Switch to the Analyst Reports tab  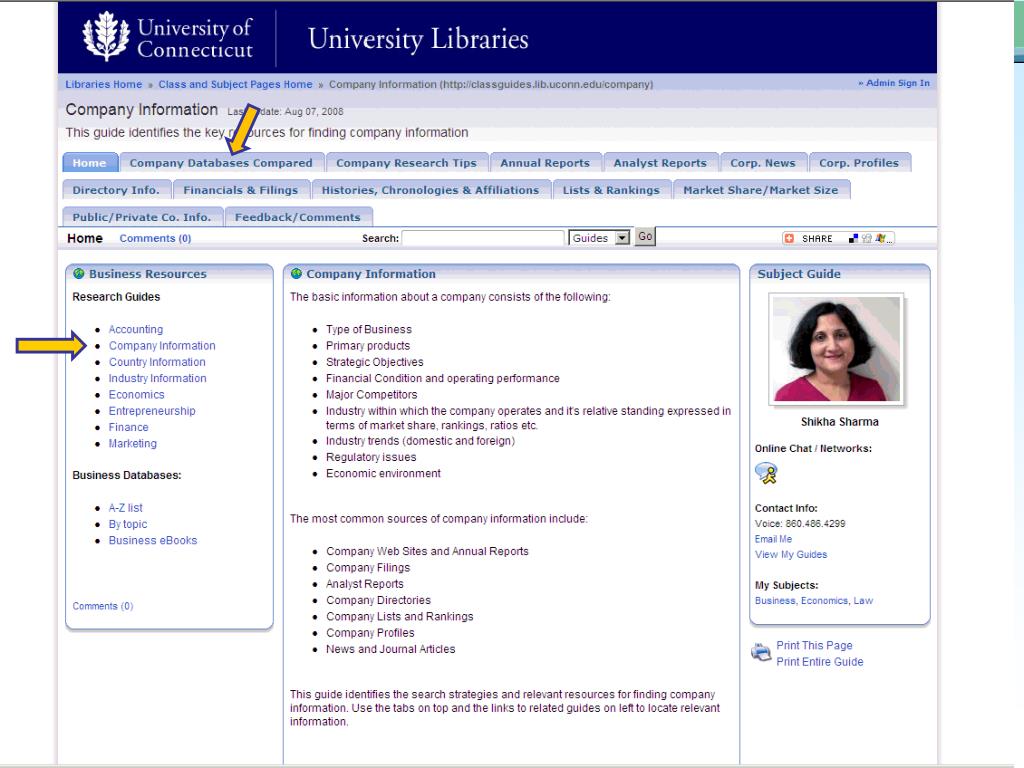[660, 163]
